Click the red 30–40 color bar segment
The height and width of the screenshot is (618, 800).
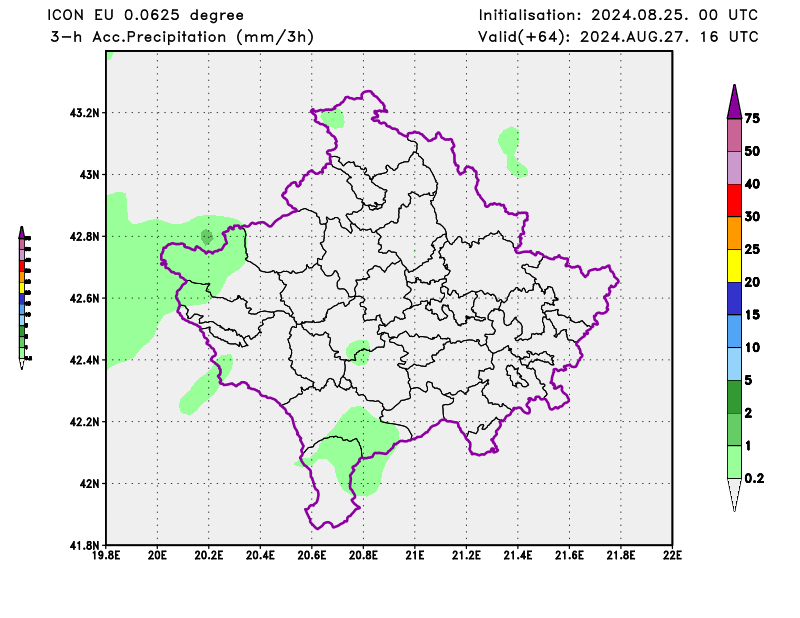(734, 201)
